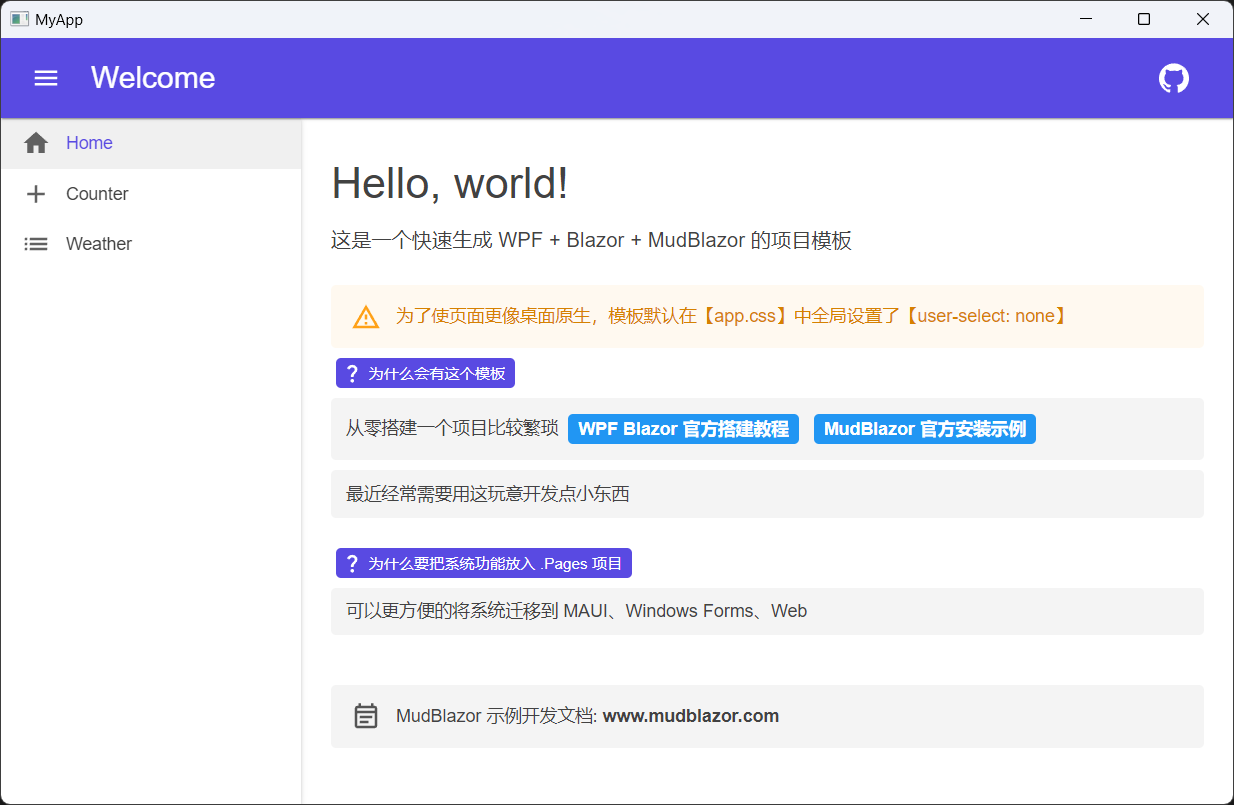Viewport: 1234px width, 805px height.
Task: Click the 为什么会有这个模板 chip
Action: [425, 374]
